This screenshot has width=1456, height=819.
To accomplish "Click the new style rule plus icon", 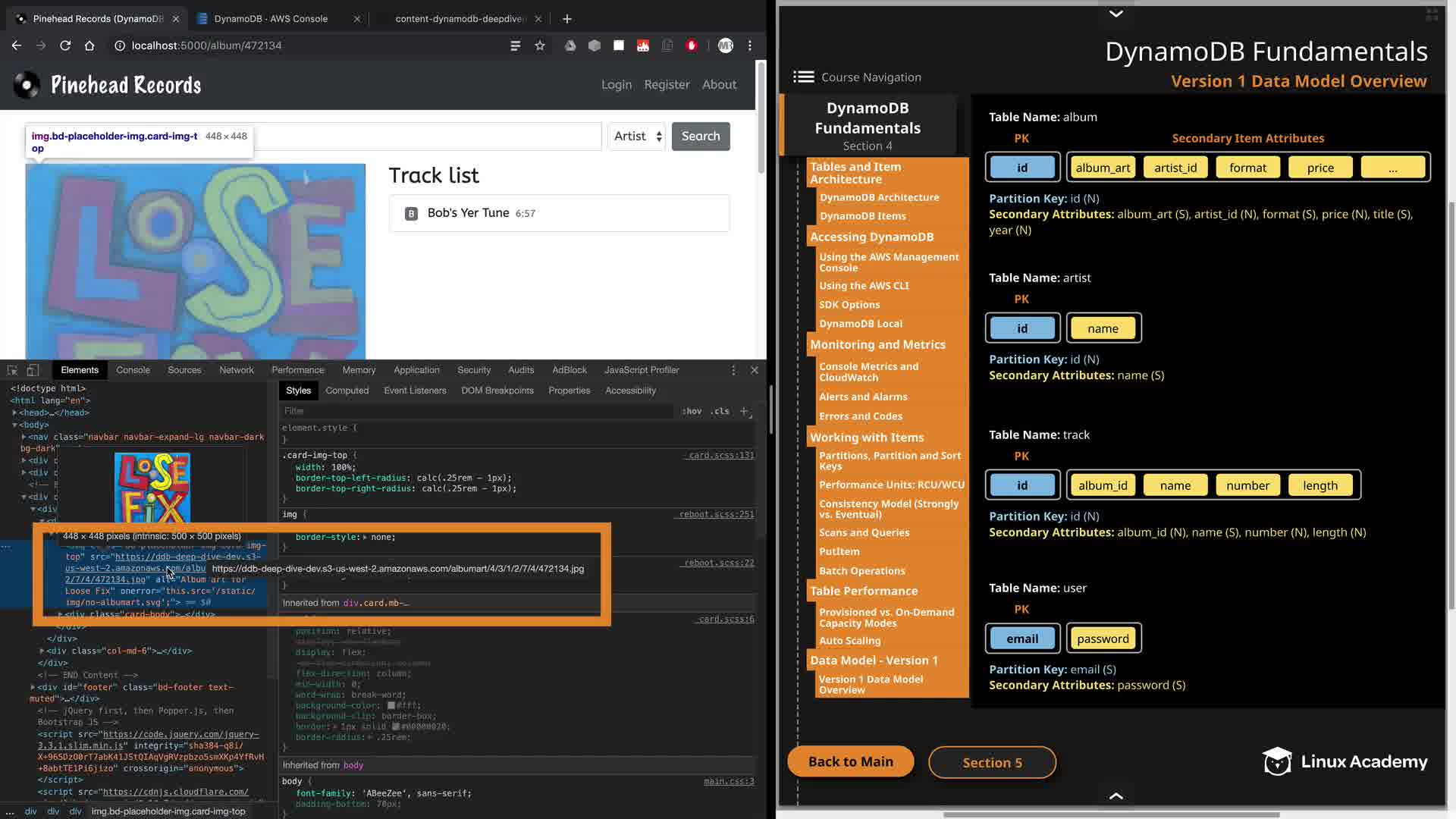I will 744,411.
